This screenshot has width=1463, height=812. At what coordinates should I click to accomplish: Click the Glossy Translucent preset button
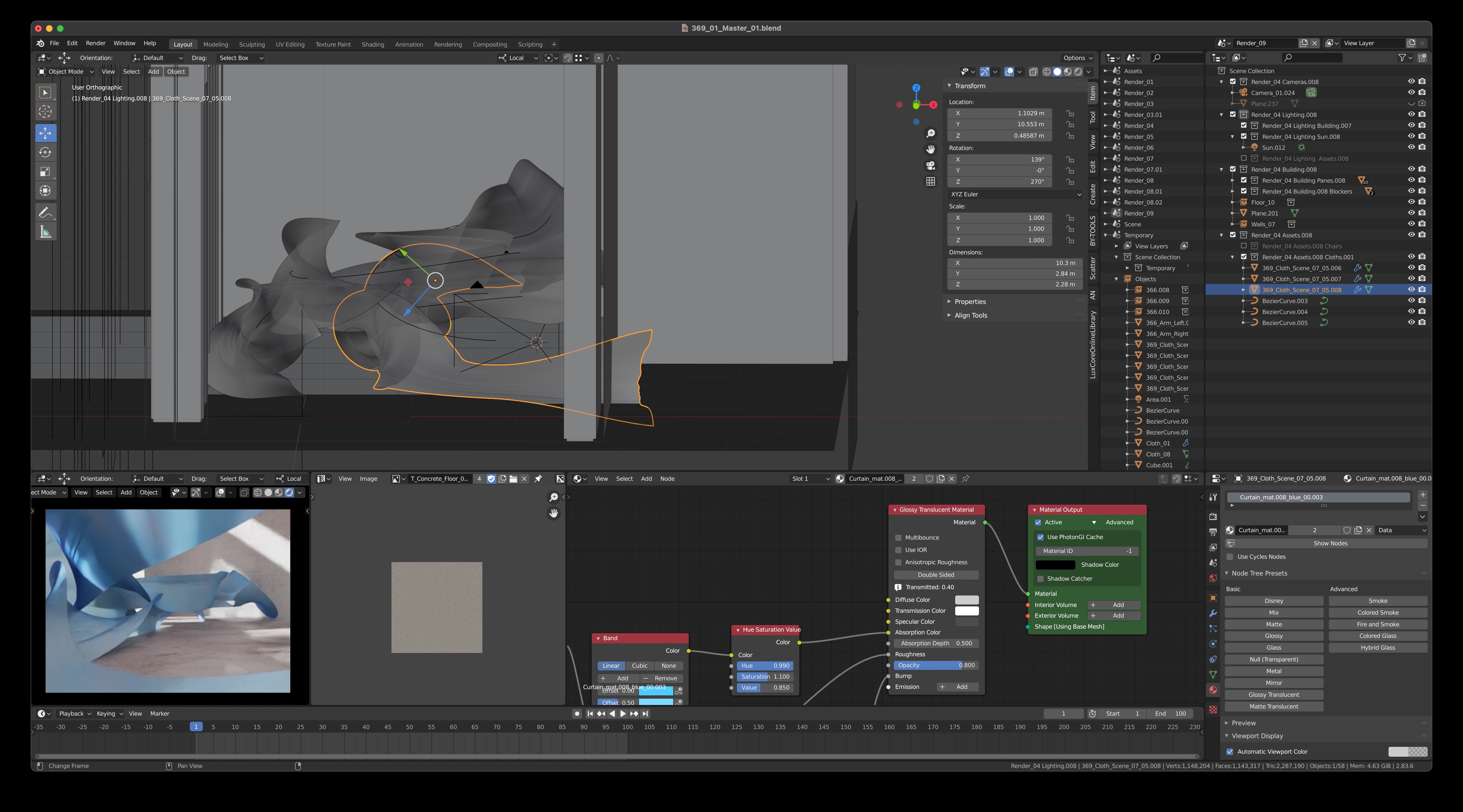click(1273, 695)
